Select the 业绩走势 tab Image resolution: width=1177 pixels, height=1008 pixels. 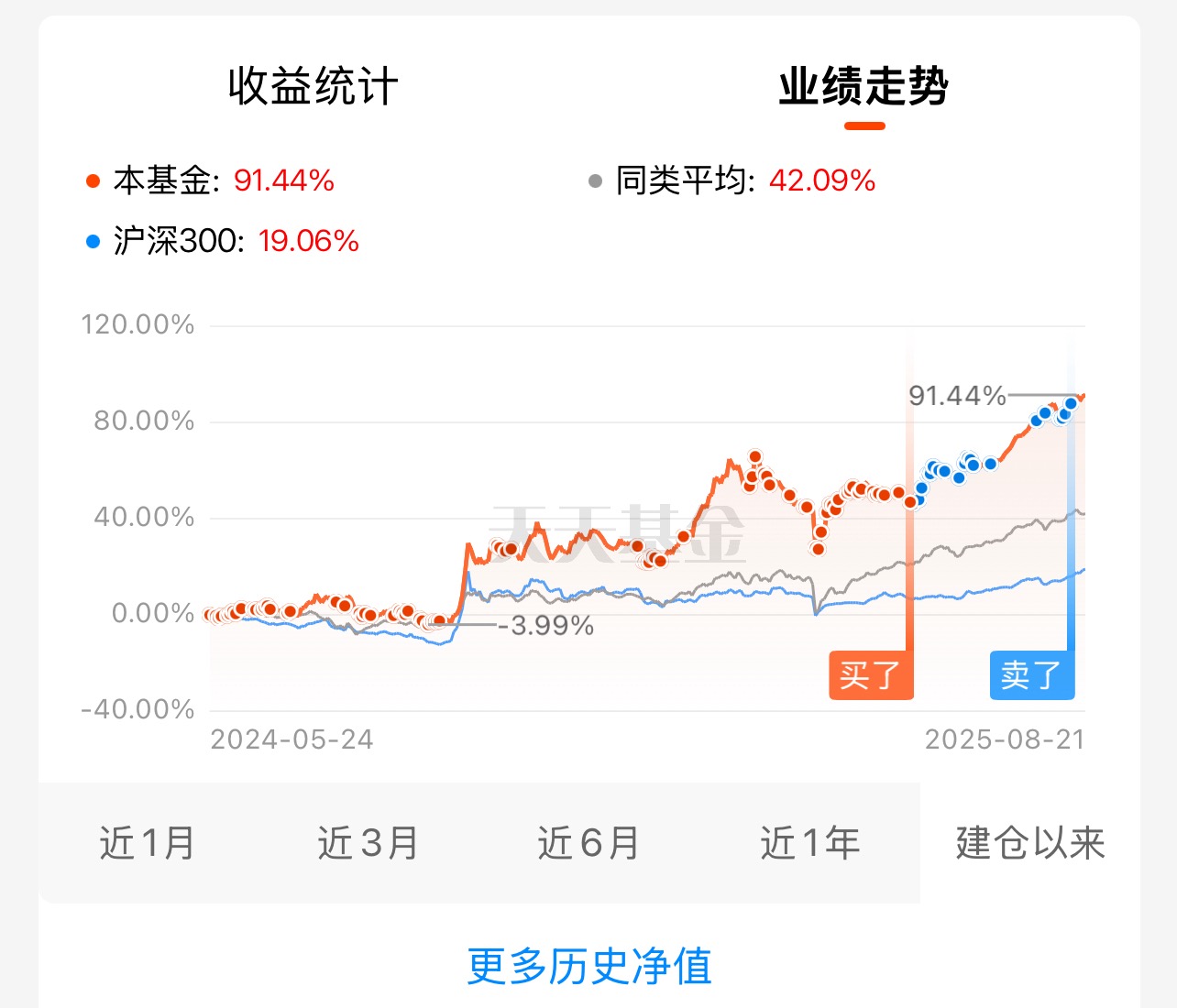(863, 87)
